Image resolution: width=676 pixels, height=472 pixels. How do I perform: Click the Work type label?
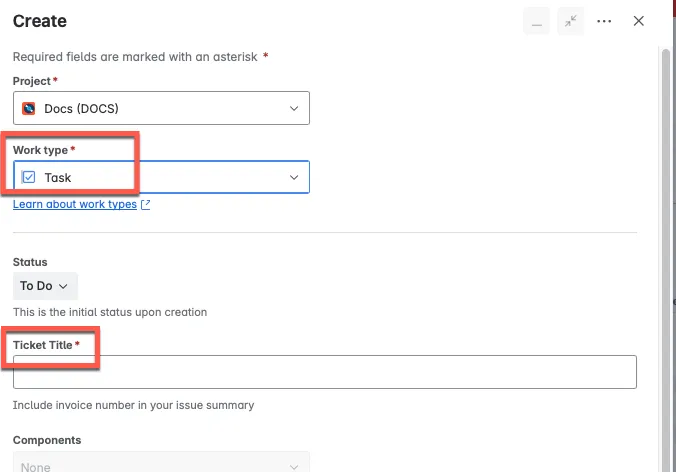[40, 150]
